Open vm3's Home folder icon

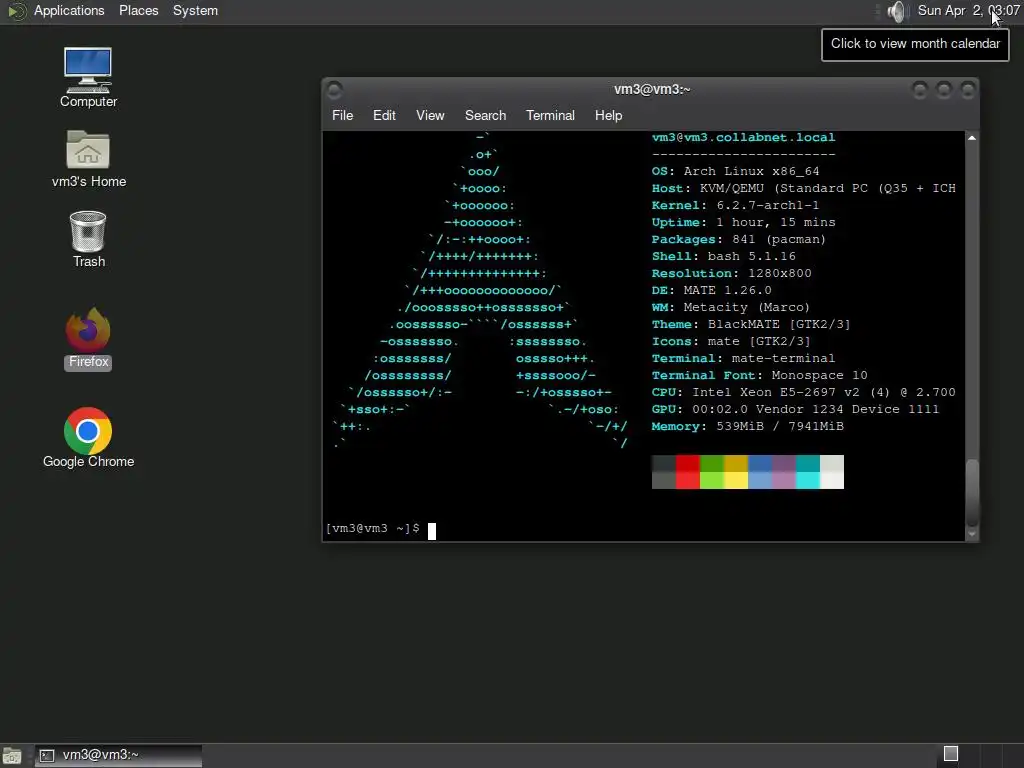pyautogui.click(x=88, y=159)
